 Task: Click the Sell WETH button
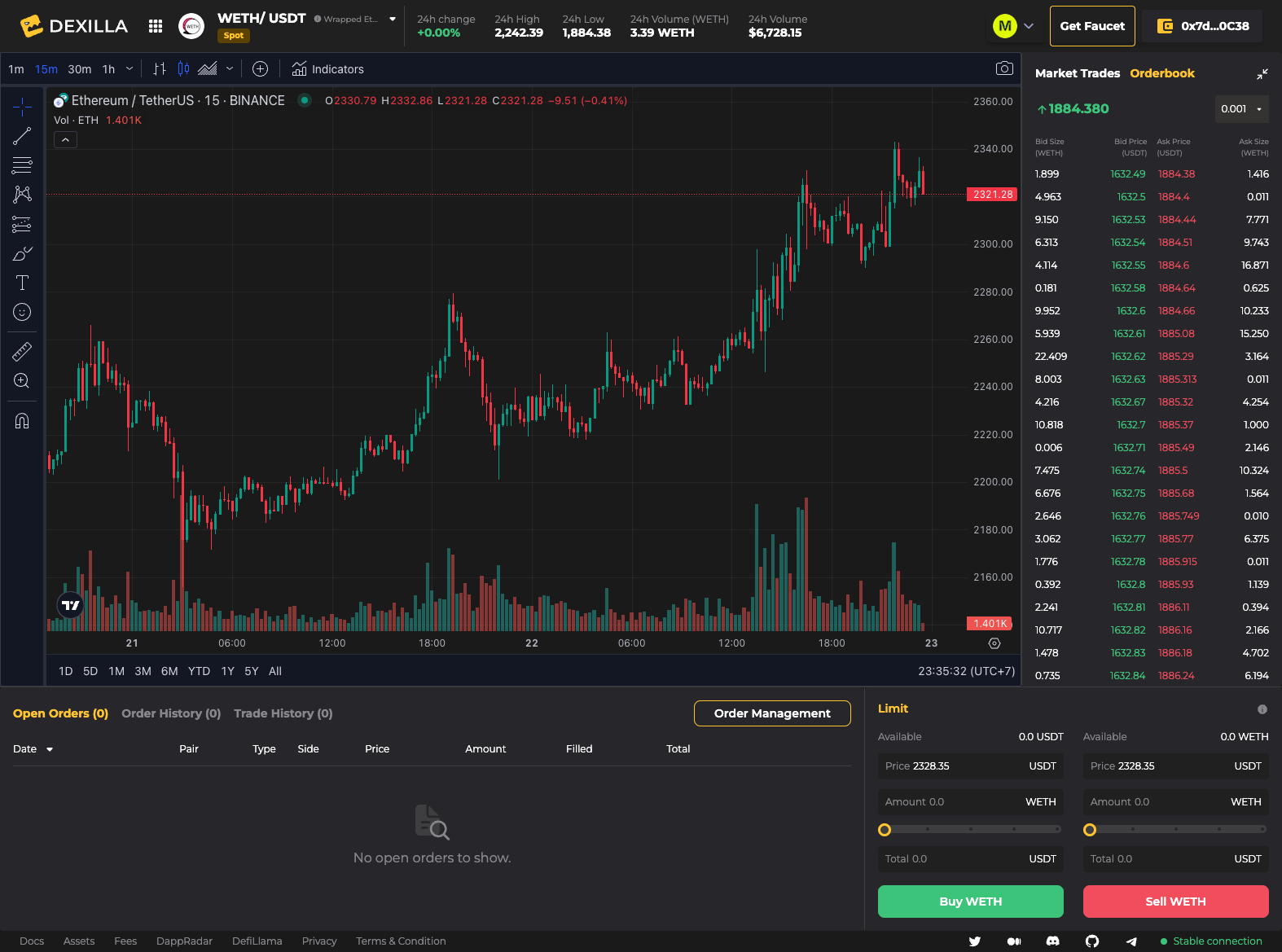[1176, 902]
